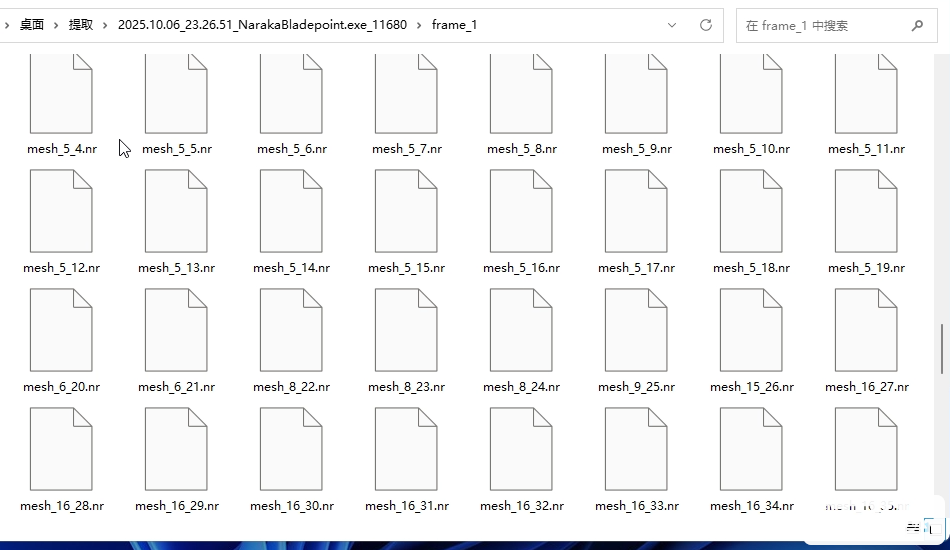The width and height of the screenshot is (950, 550).
Task: Refresh the frame_1 folder view
Action: coord(706,25)
